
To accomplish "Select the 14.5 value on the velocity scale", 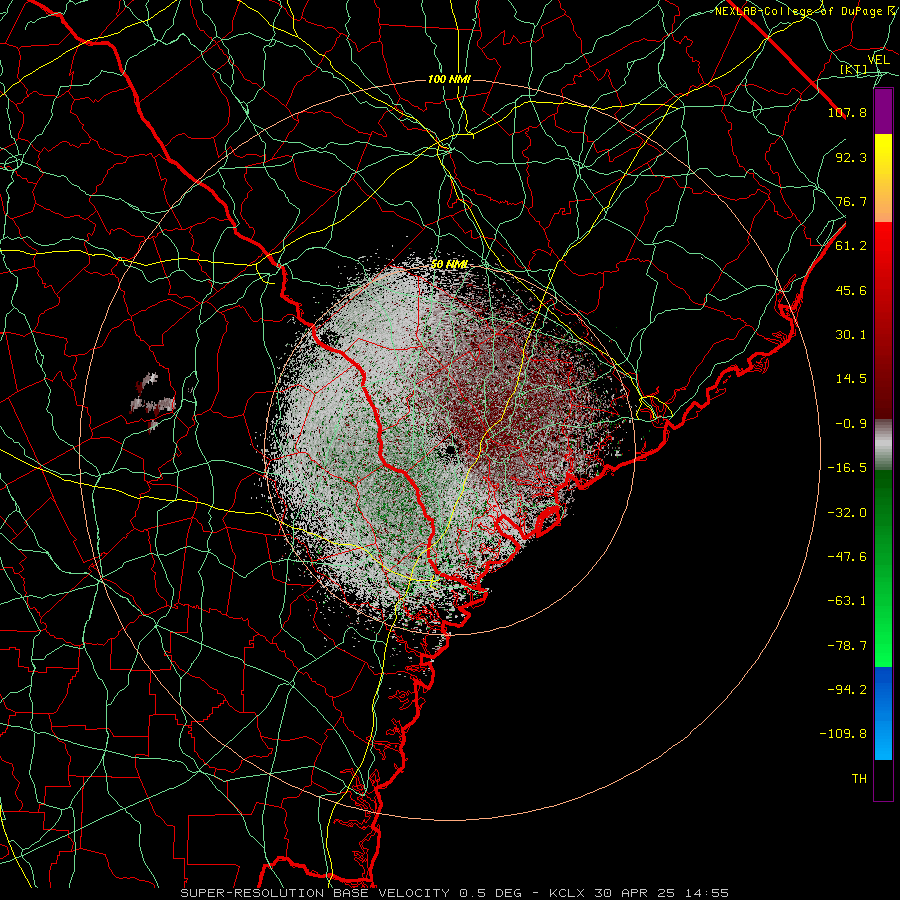I will pos(851,379).
